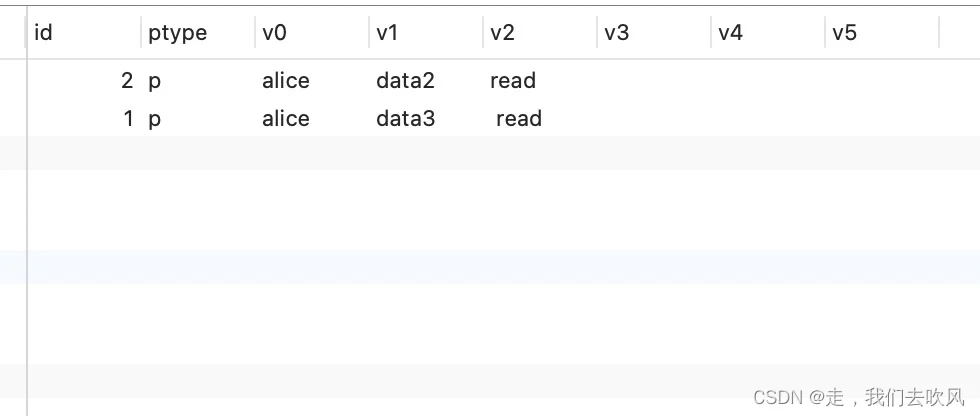Viewport: 980px width, 416px height.
Task: Select the empty v3 cell in the data2 row
Action: pyautogui.click(x=654, y=81)
